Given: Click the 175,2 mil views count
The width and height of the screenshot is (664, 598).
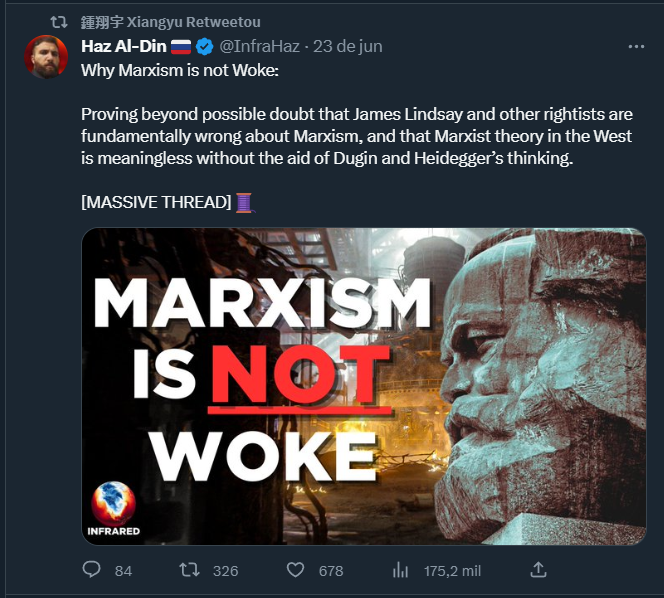Looking at the screenshot, I should [452, 571].
